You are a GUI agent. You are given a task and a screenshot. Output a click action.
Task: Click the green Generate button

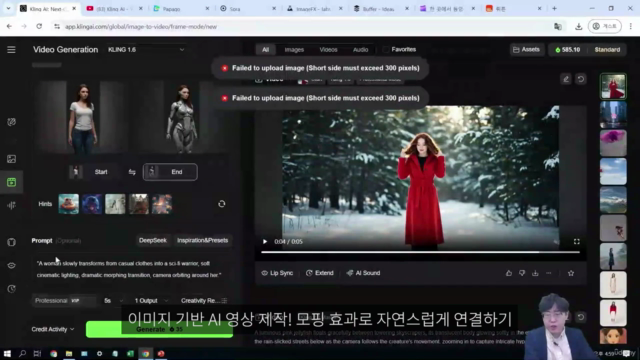tap(159, 329)
